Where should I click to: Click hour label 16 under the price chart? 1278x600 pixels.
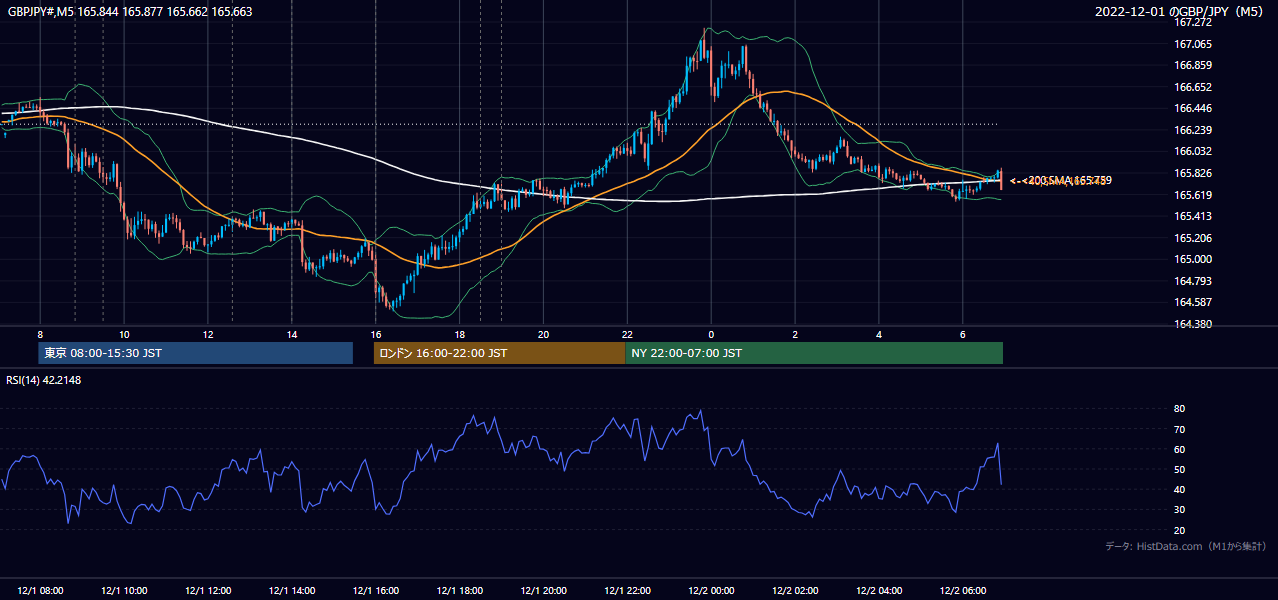click(376, 334)
